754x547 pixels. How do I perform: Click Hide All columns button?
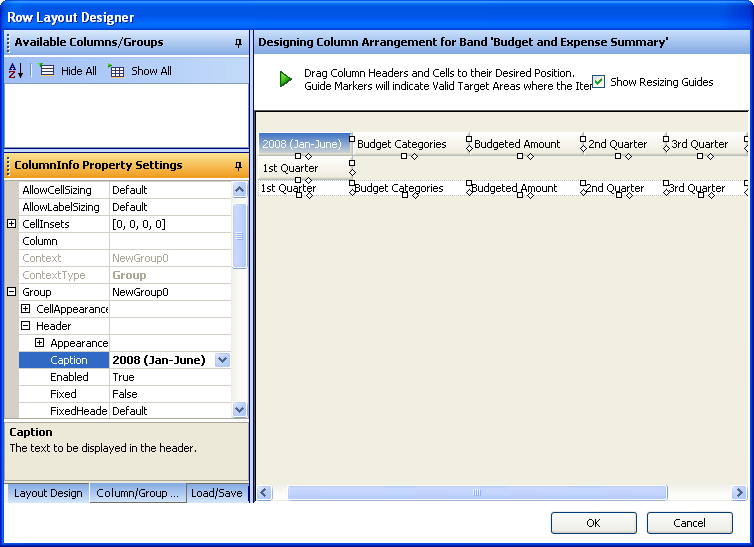pyautogui.click(x=68, y=71)
